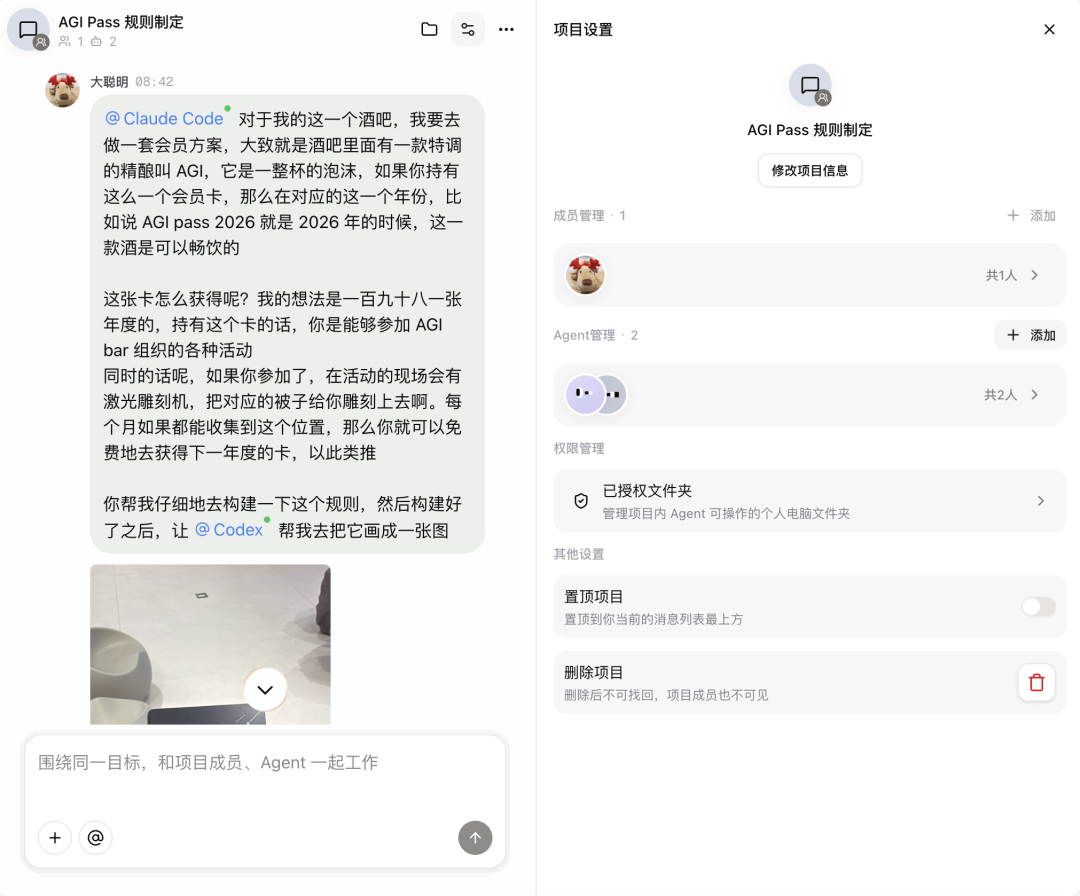Open the three-dot more options menu
Viewport: 1080px width, 896px height.
tap(506, 29)
